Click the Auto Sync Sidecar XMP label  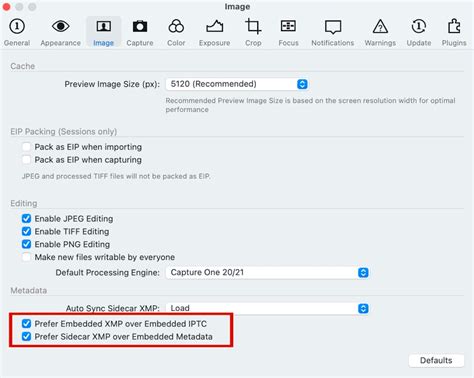pyautogui.click(x=113, y=308)
